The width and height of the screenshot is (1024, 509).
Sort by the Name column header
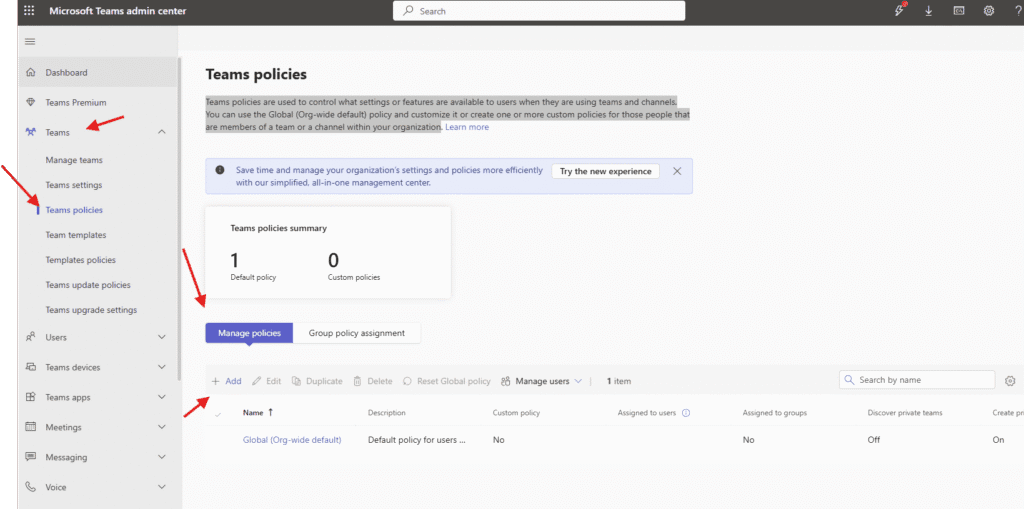click(x=254, y=412)
